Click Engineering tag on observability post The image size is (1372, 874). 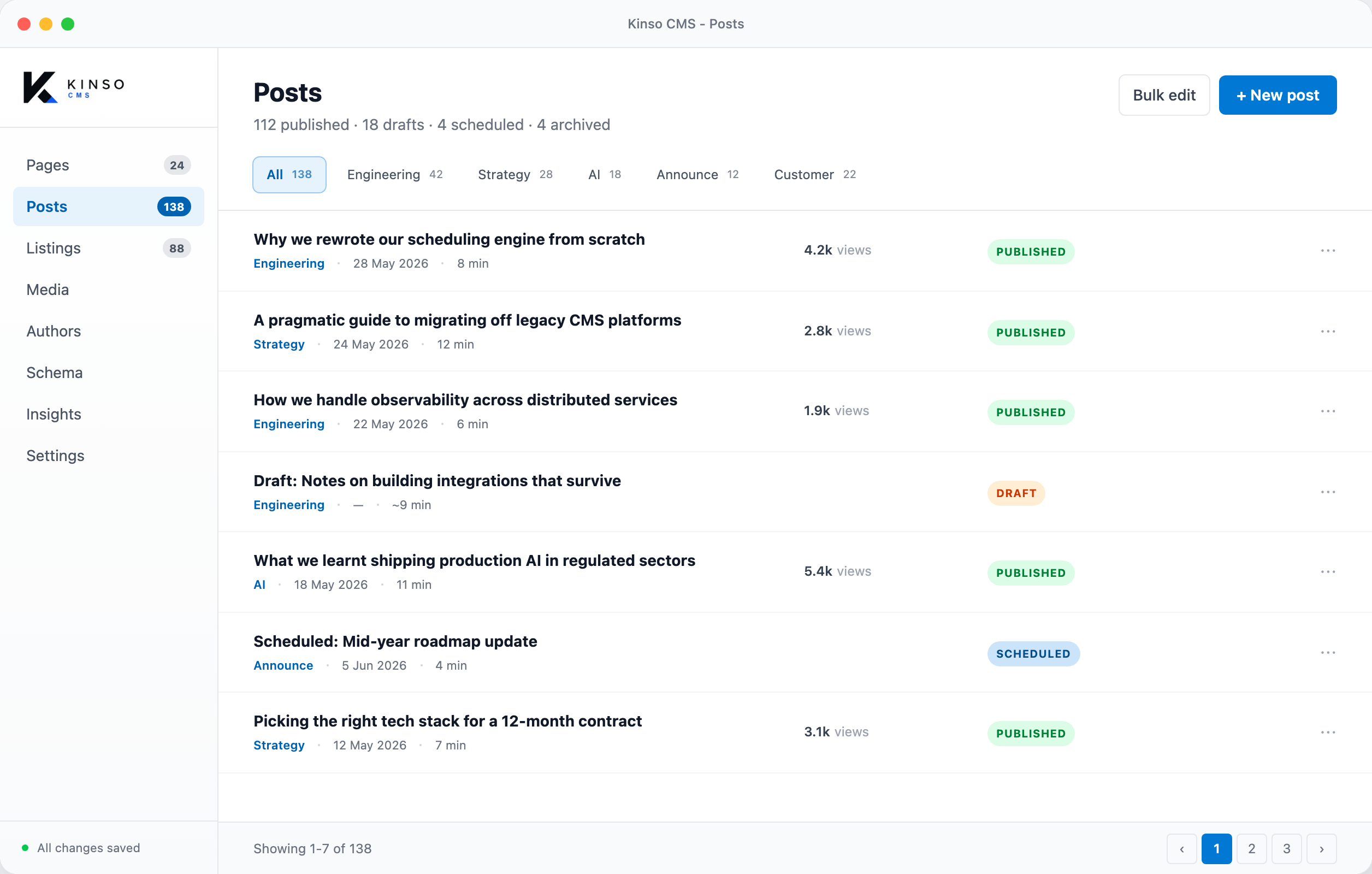point(289,424)
